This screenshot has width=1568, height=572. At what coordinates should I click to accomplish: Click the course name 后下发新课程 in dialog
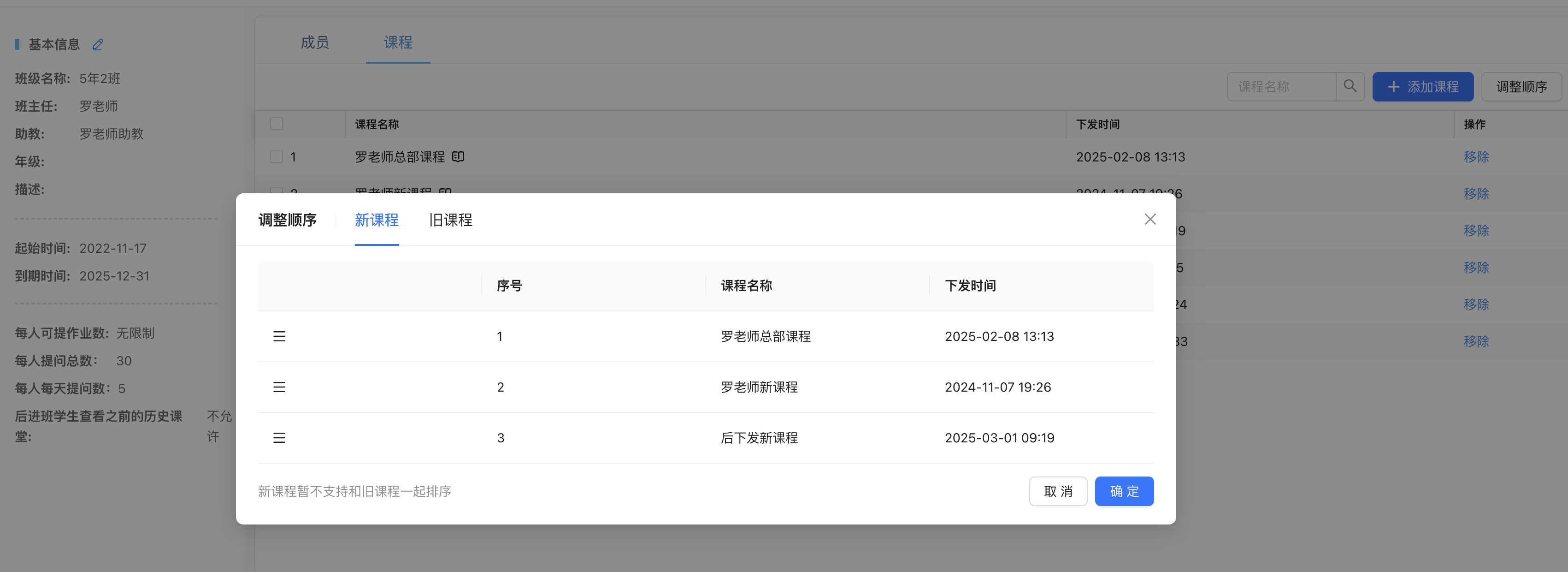coord(759,437)
